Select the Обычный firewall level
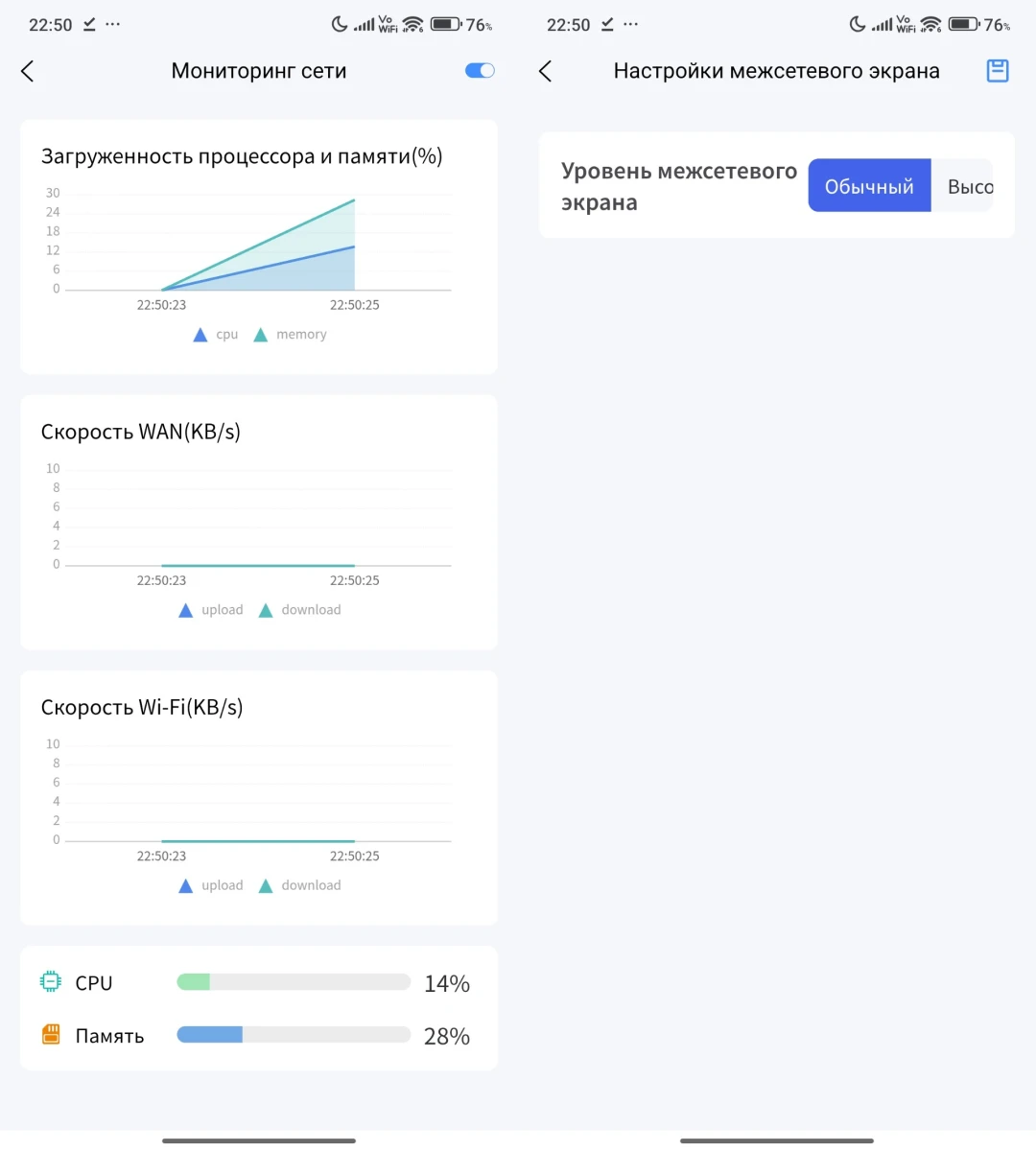Image resolution: width=1036 pixels, height=1151 pixels. point(869,186)
